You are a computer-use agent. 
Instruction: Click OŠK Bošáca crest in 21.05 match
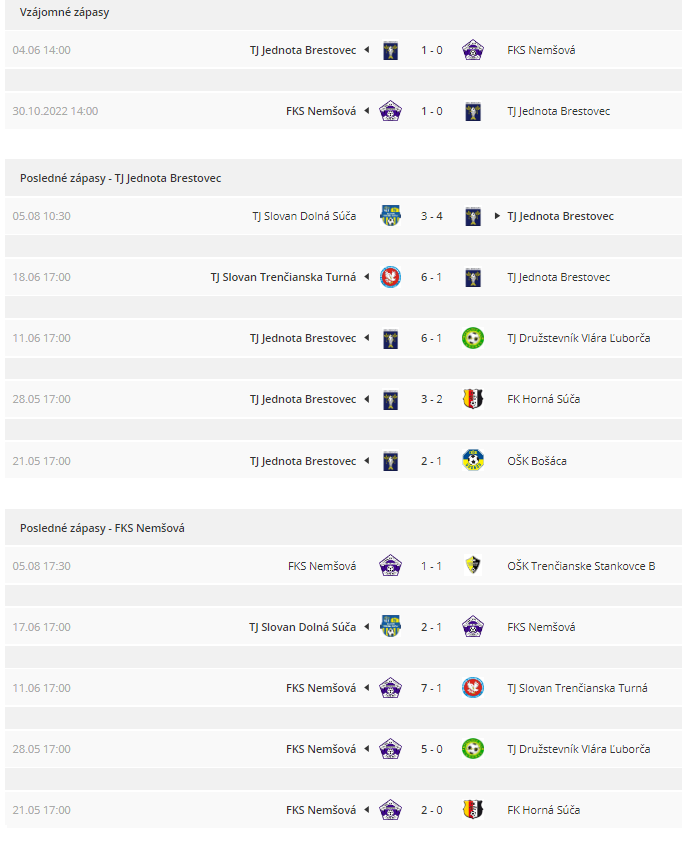point(472,461)
